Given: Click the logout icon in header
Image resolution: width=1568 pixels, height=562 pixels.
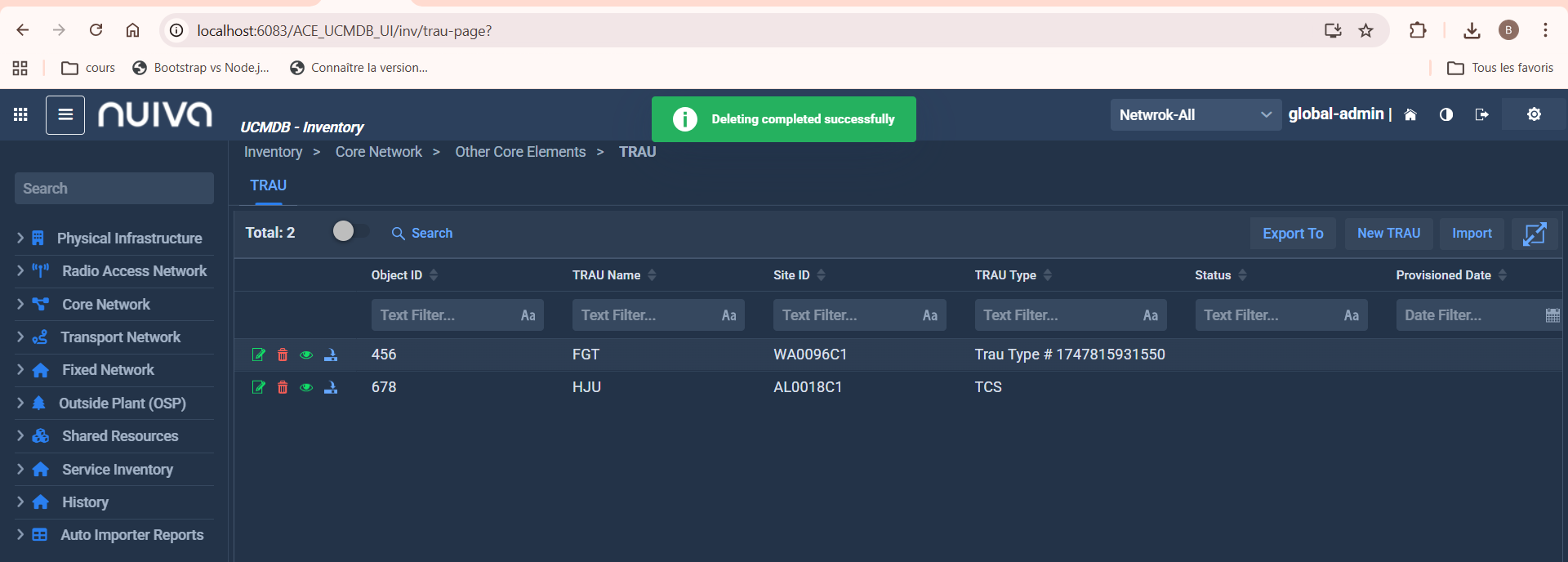Looking at the screenshot, I should tap(1481, 114).
